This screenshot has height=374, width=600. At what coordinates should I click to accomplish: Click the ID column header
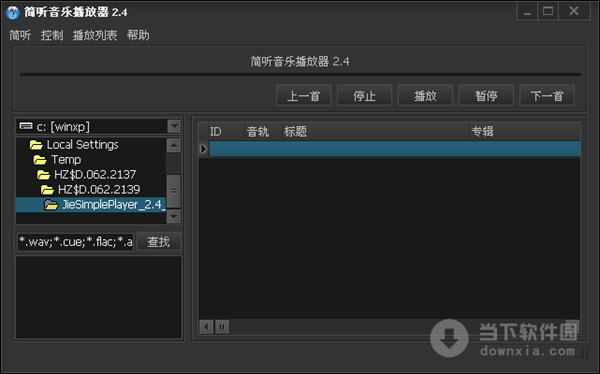click(x=227, y=131)
